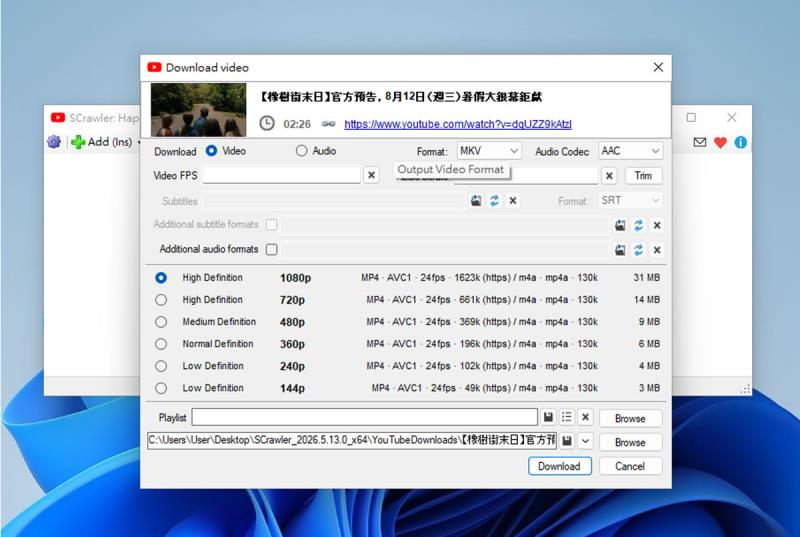Image resolution: width=800 pixels, height=537 pixels.
Task: Click the Additional audio formats text field
Action: point(445,249)
